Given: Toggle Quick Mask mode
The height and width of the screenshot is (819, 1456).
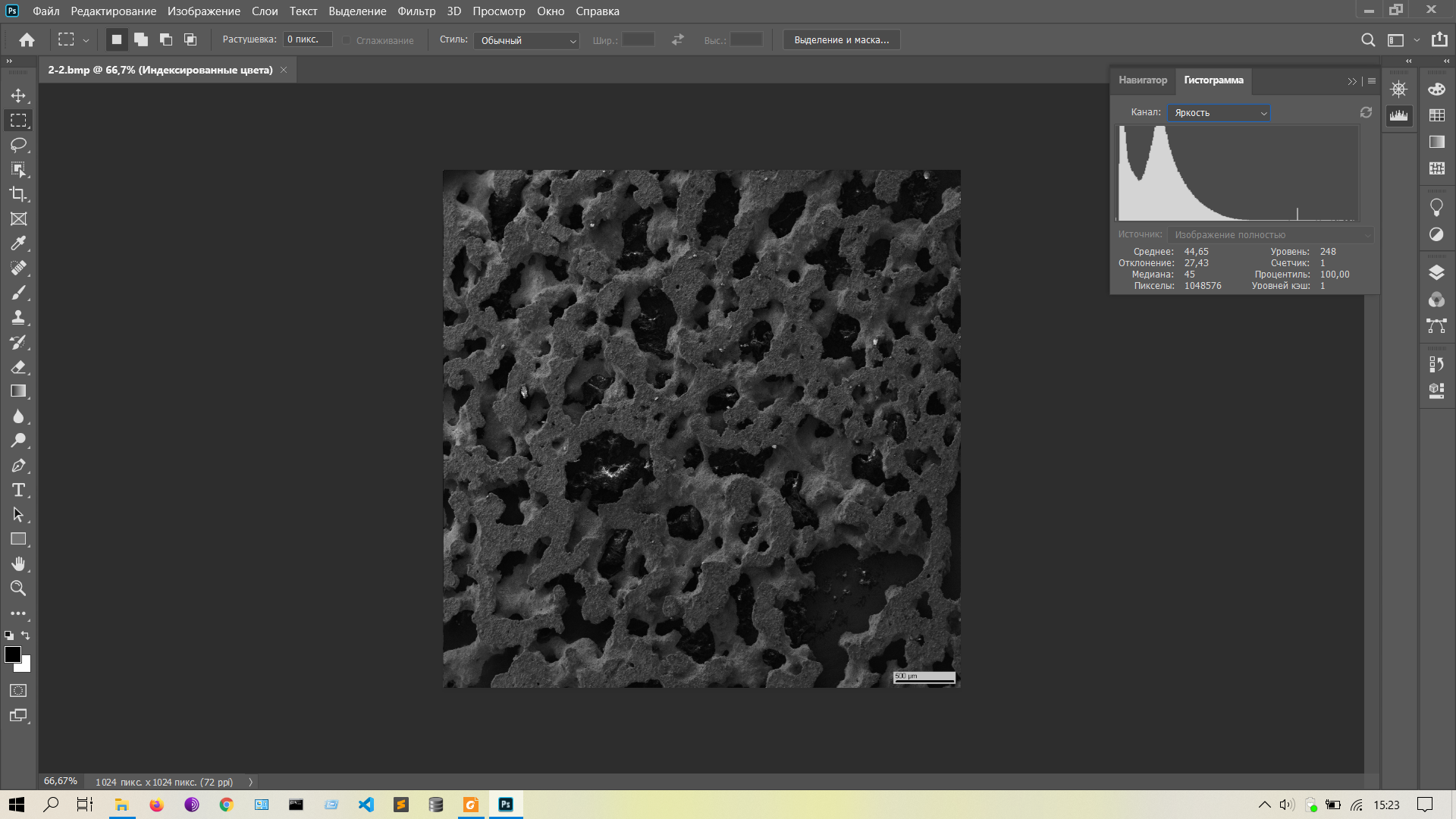Looking at the screenshot, I should point(18,691).
